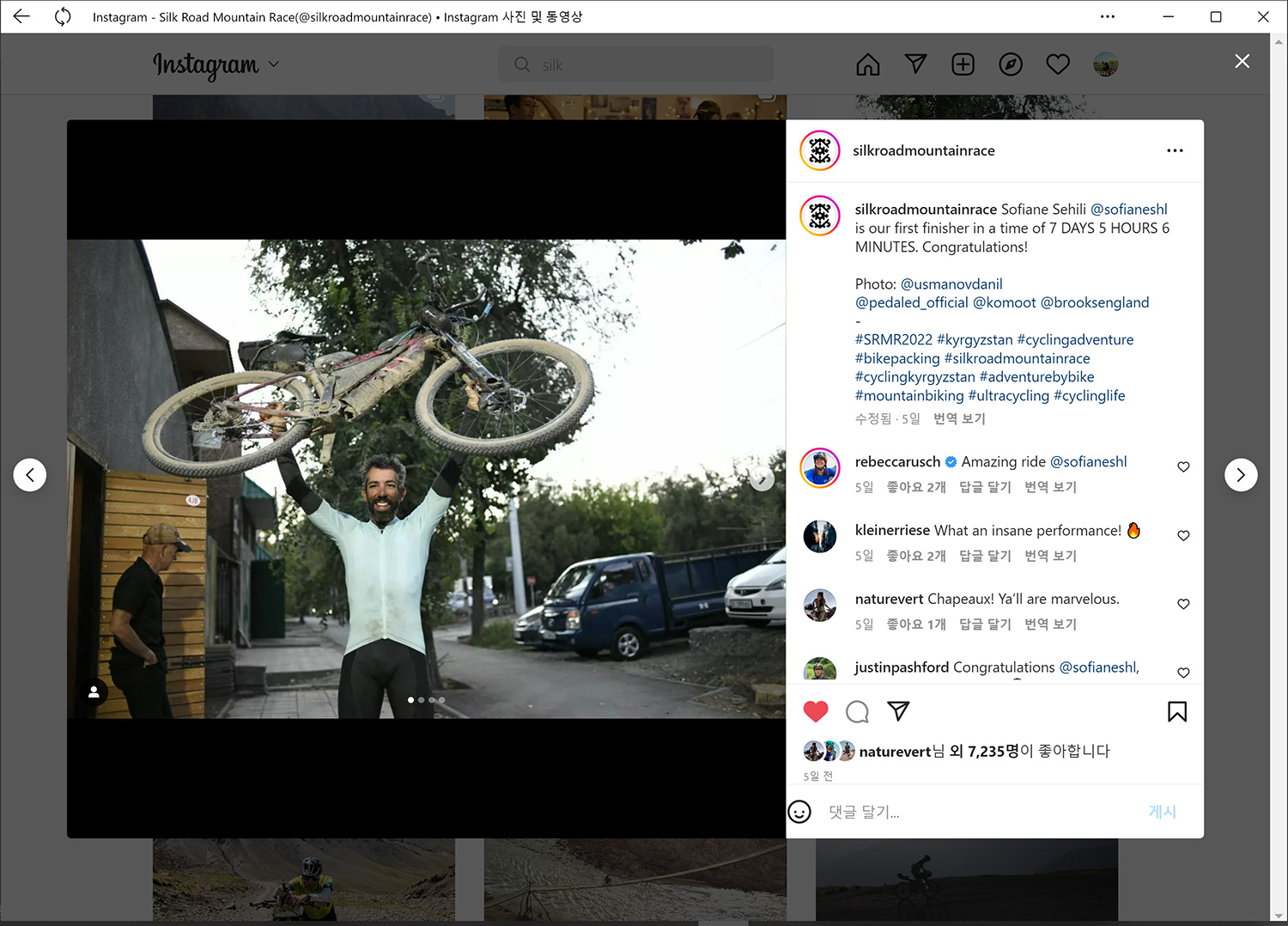This screenshot has height=926, width=1288.
Task: Open post options three-dot menu
Action: (x=1175, y=150)
